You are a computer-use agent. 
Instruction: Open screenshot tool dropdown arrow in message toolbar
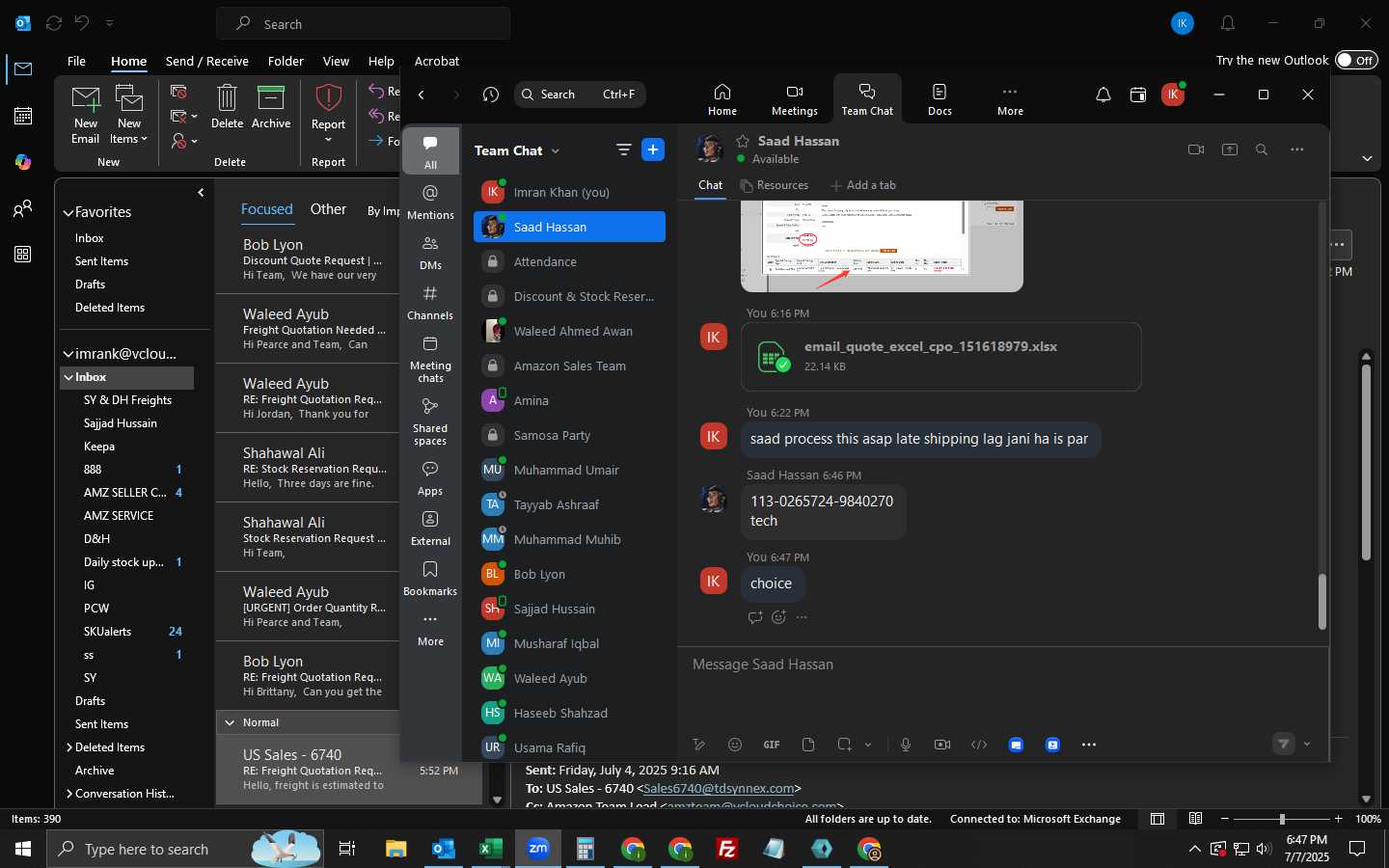868,745
